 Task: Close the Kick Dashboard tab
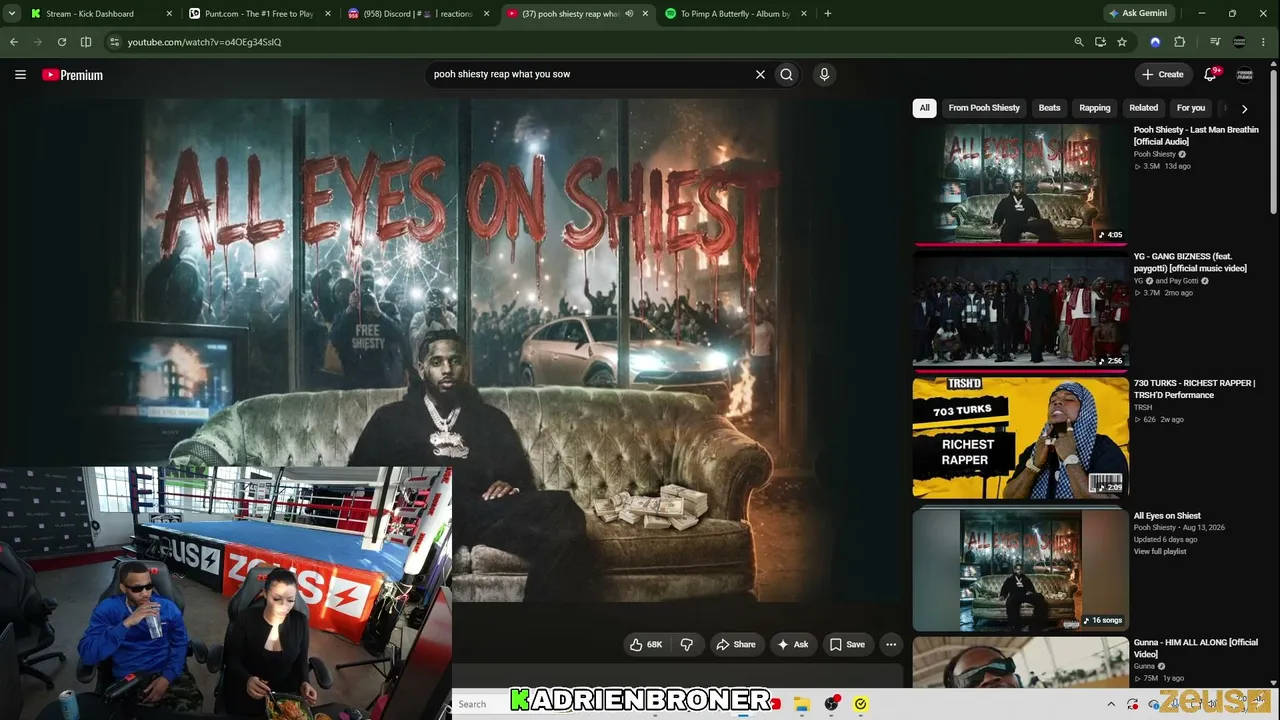pos(169,14)
